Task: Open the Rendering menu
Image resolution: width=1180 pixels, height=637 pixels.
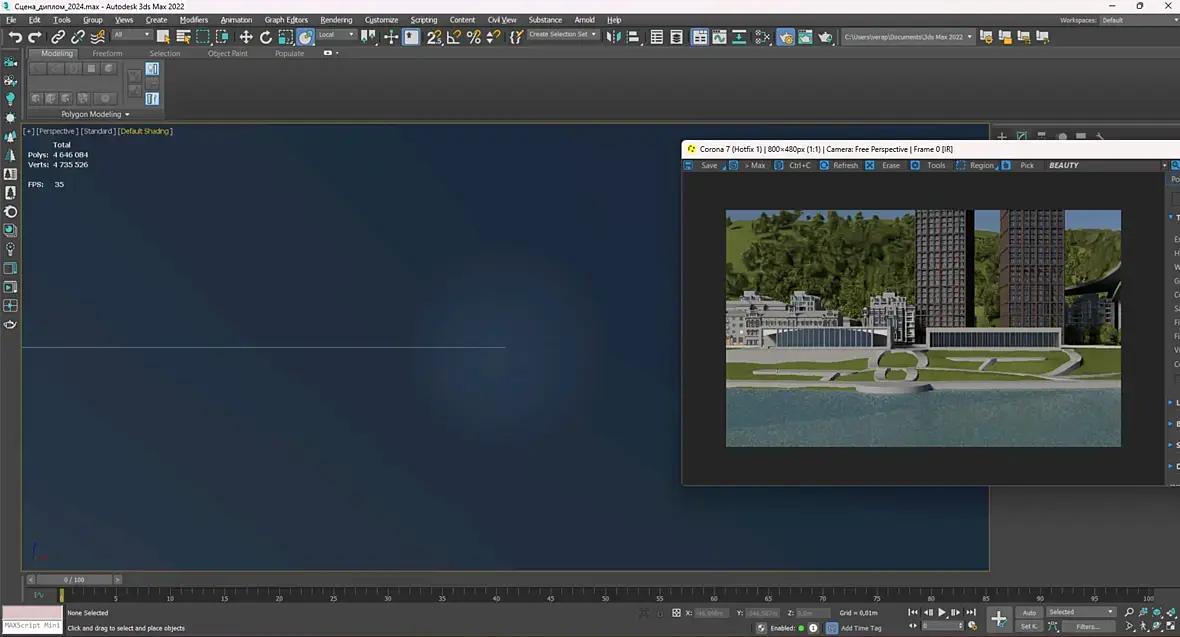Action: point(336,20)
